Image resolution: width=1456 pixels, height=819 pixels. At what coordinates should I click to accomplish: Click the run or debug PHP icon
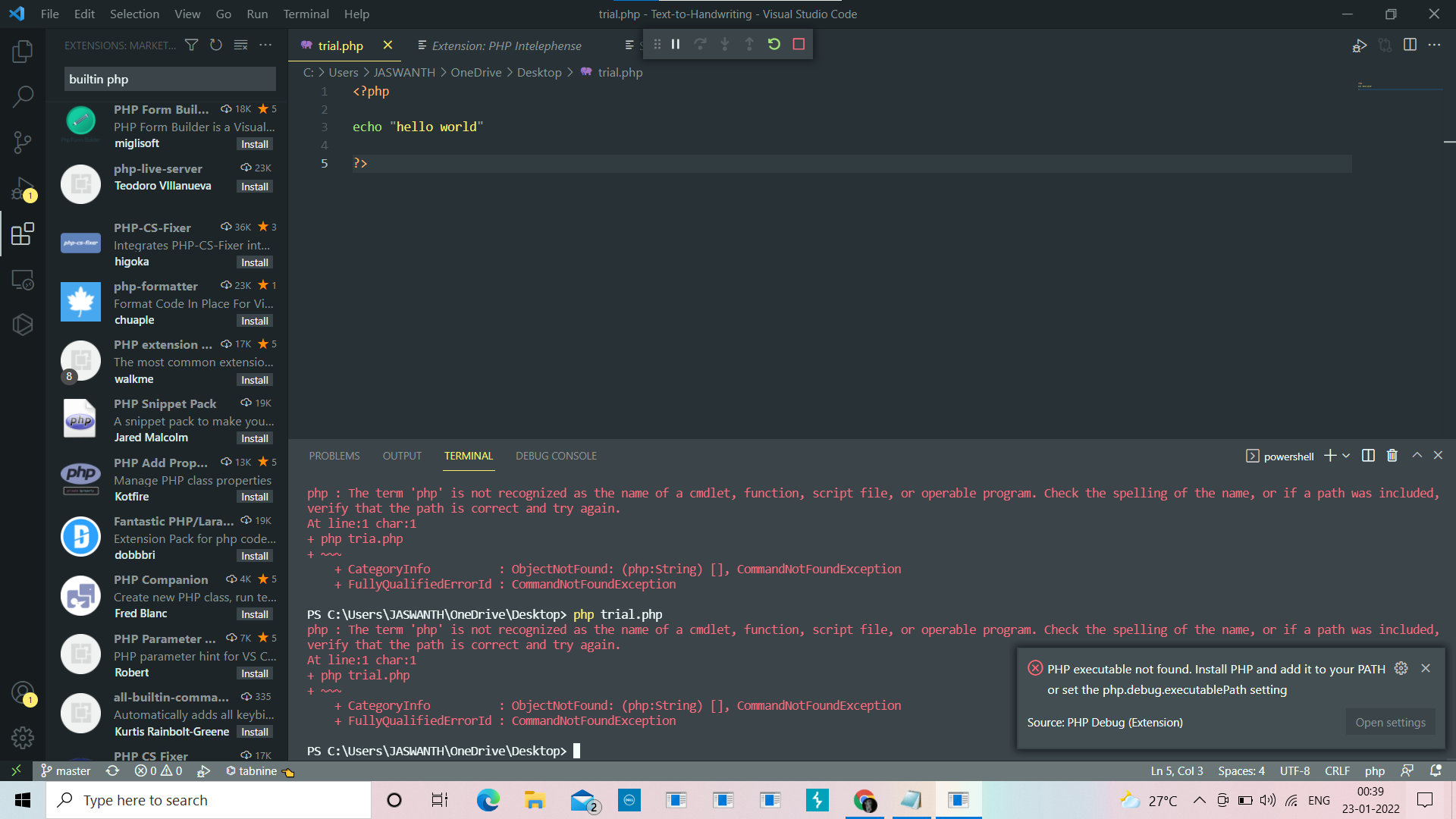[x=1360, y=45]
